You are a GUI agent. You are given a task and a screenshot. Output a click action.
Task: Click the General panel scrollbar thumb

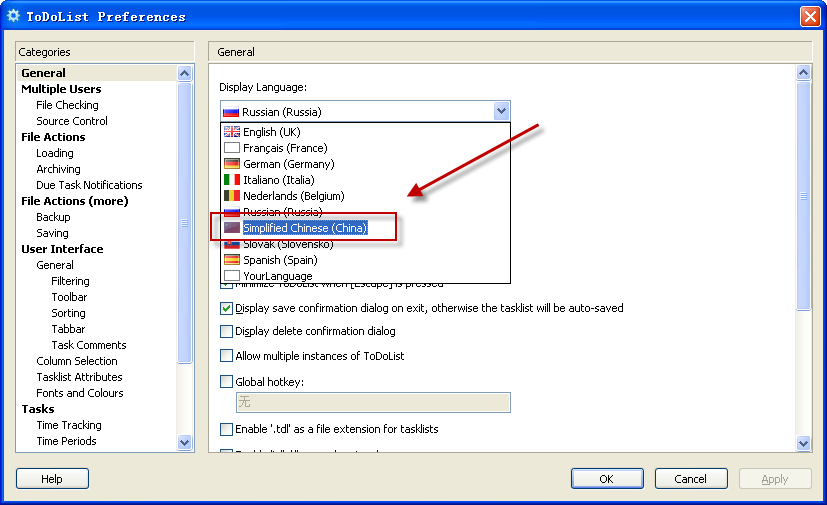coord(803,196)
